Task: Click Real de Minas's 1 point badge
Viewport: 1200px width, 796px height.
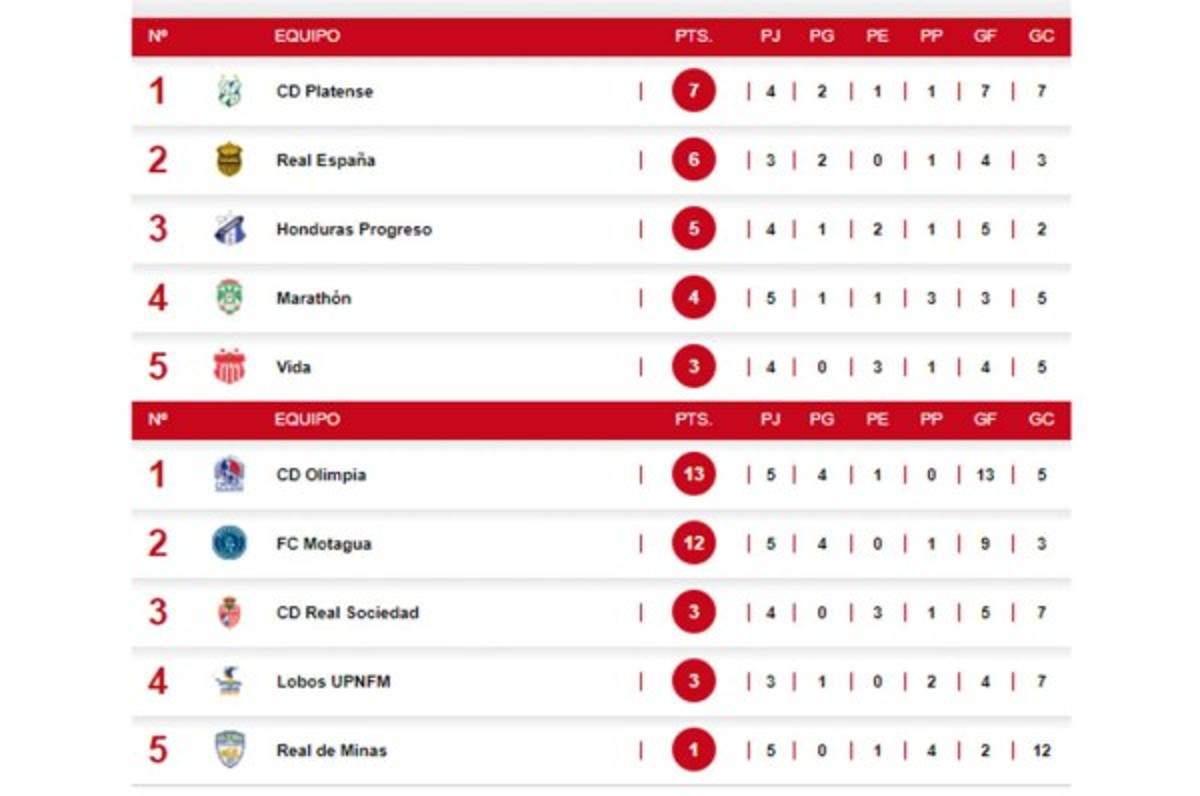Action: [694, 750]
